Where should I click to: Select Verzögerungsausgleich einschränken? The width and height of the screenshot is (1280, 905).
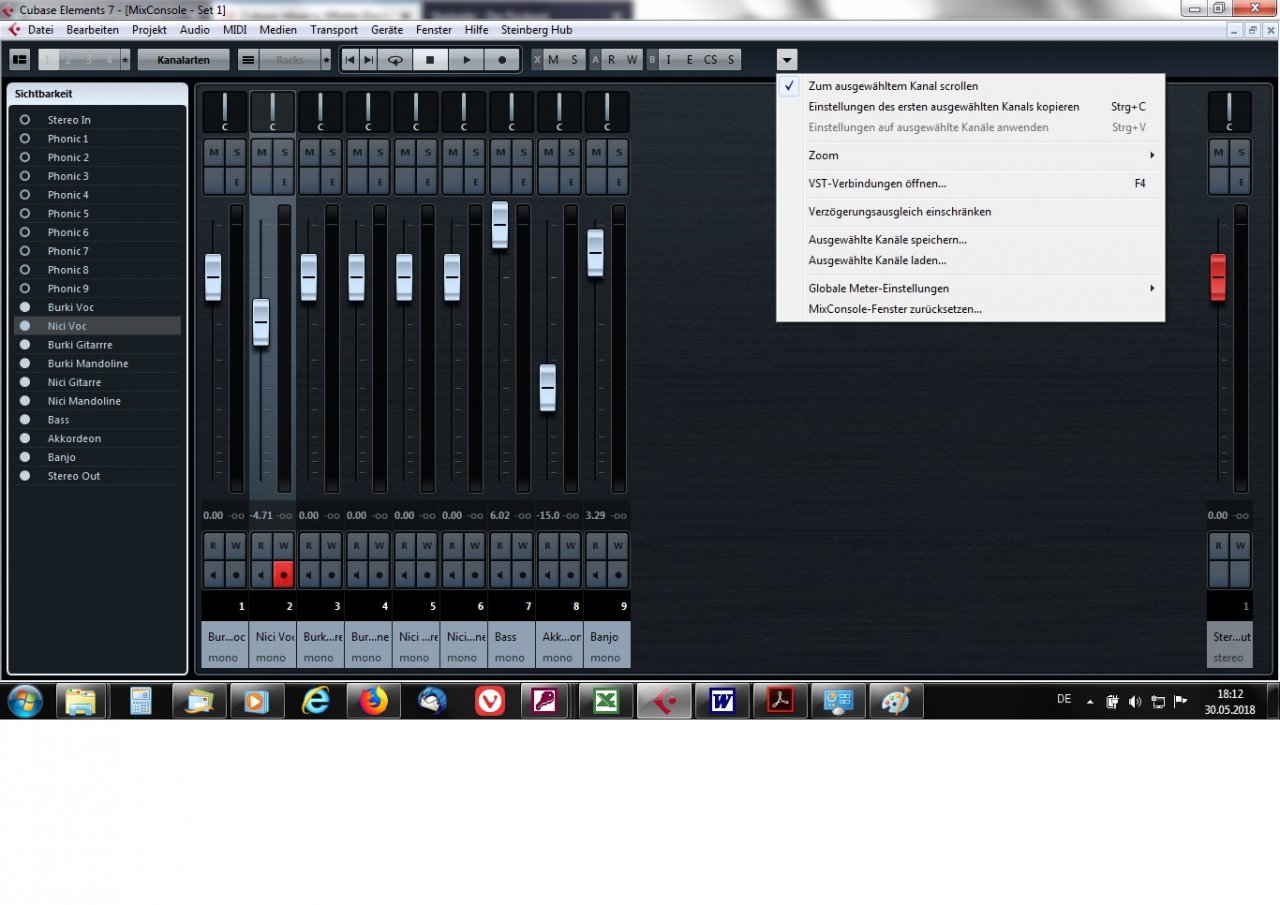click(971, 211)
